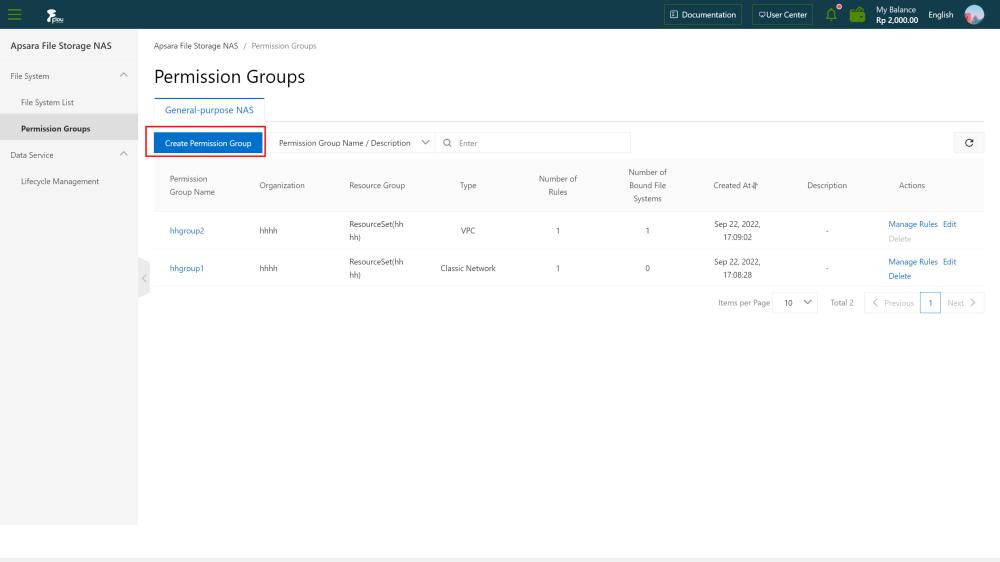Open the notifications bell
The height and width of the screenshot is (562, 1000).
tap(831, 14)
